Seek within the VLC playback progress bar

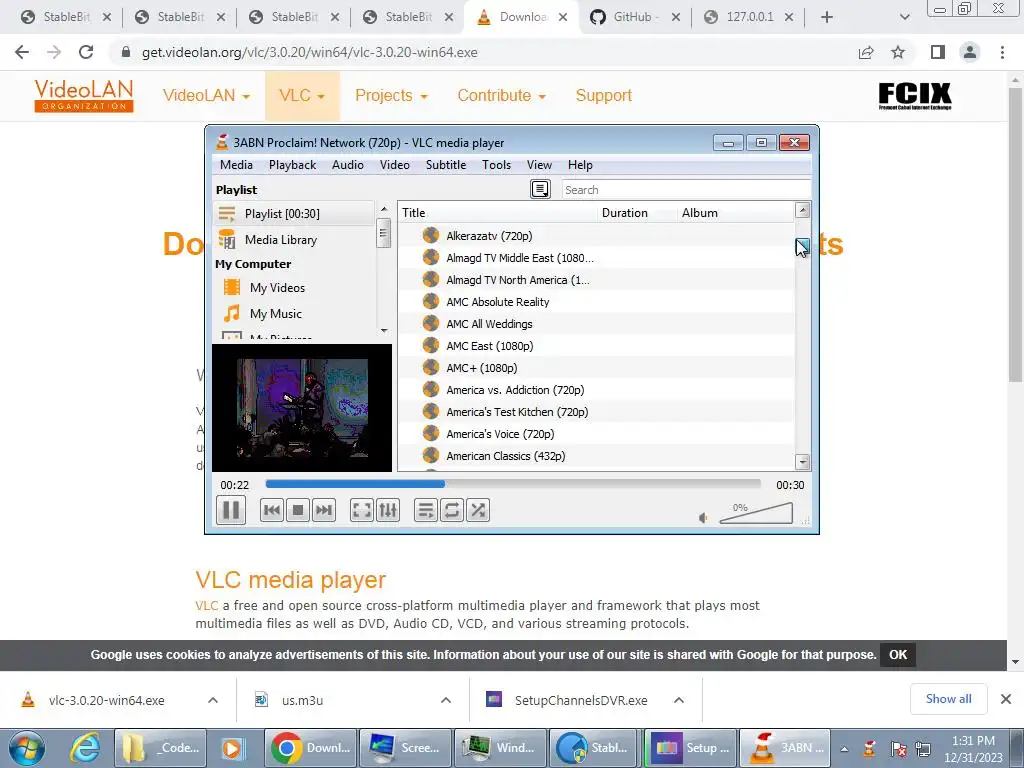pos(513,485)
